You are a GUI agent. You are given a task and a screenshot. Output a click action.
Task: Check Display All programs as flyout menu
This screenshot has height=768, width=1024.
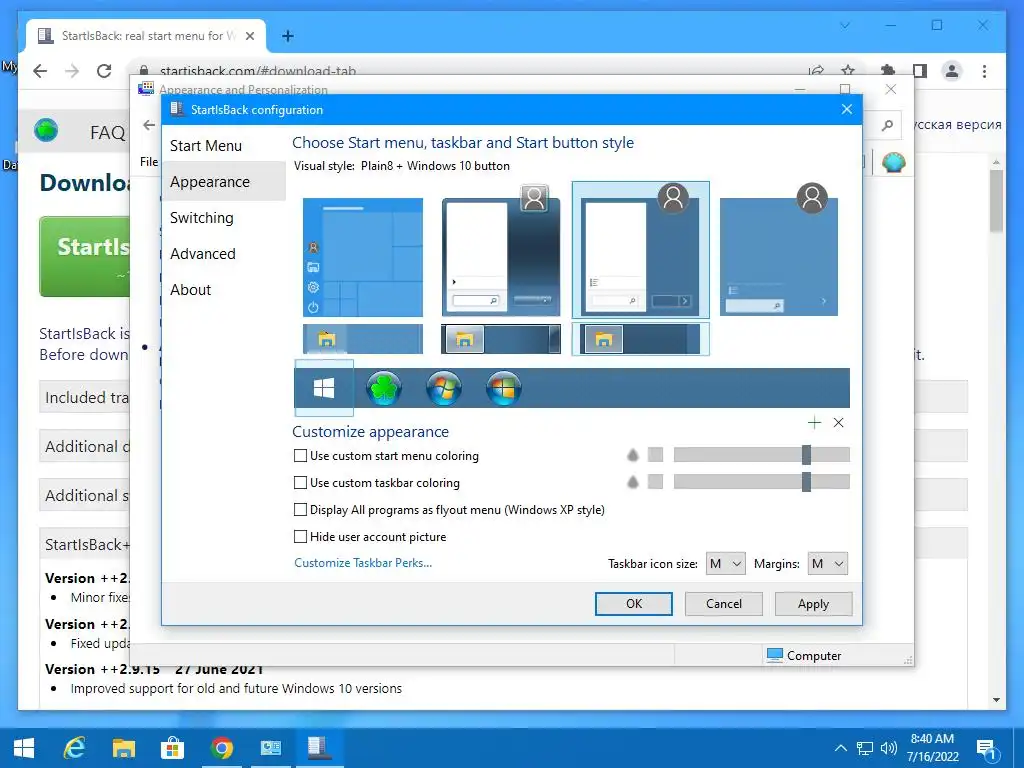pos(300,509)
